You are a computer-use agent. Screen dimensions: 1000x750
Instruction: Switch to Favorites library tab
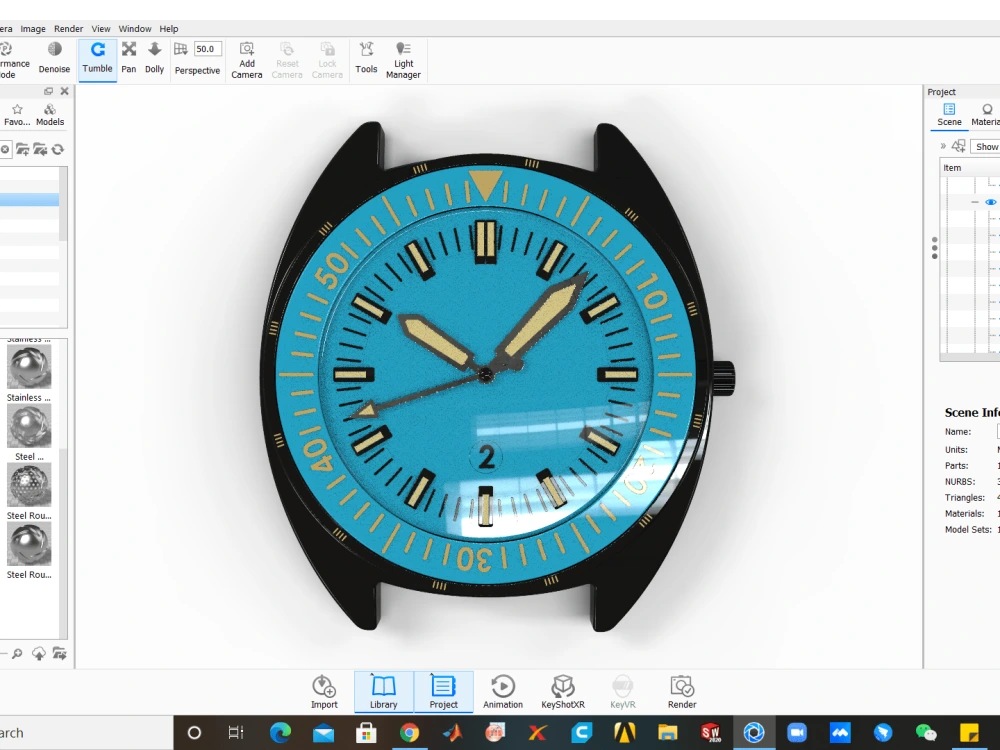coord(17,115)
